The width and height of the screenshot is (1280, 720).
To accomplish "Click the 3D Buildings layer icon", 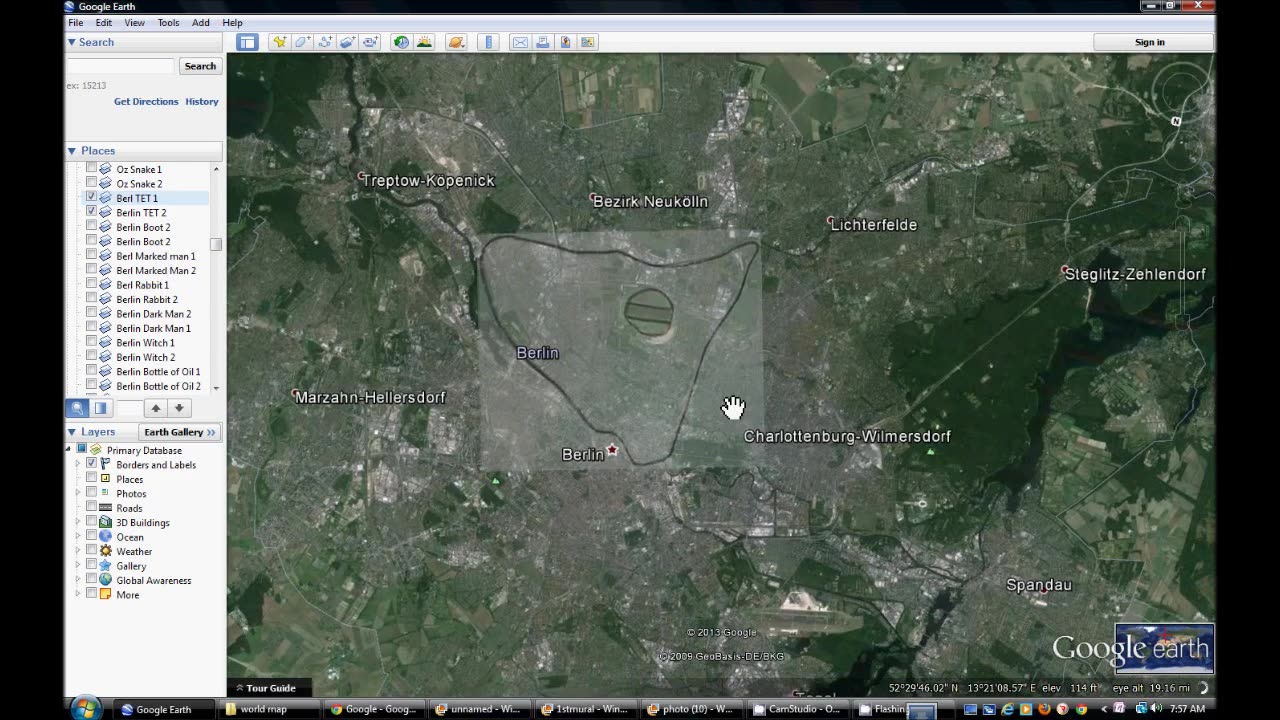I will pos(106,522).
